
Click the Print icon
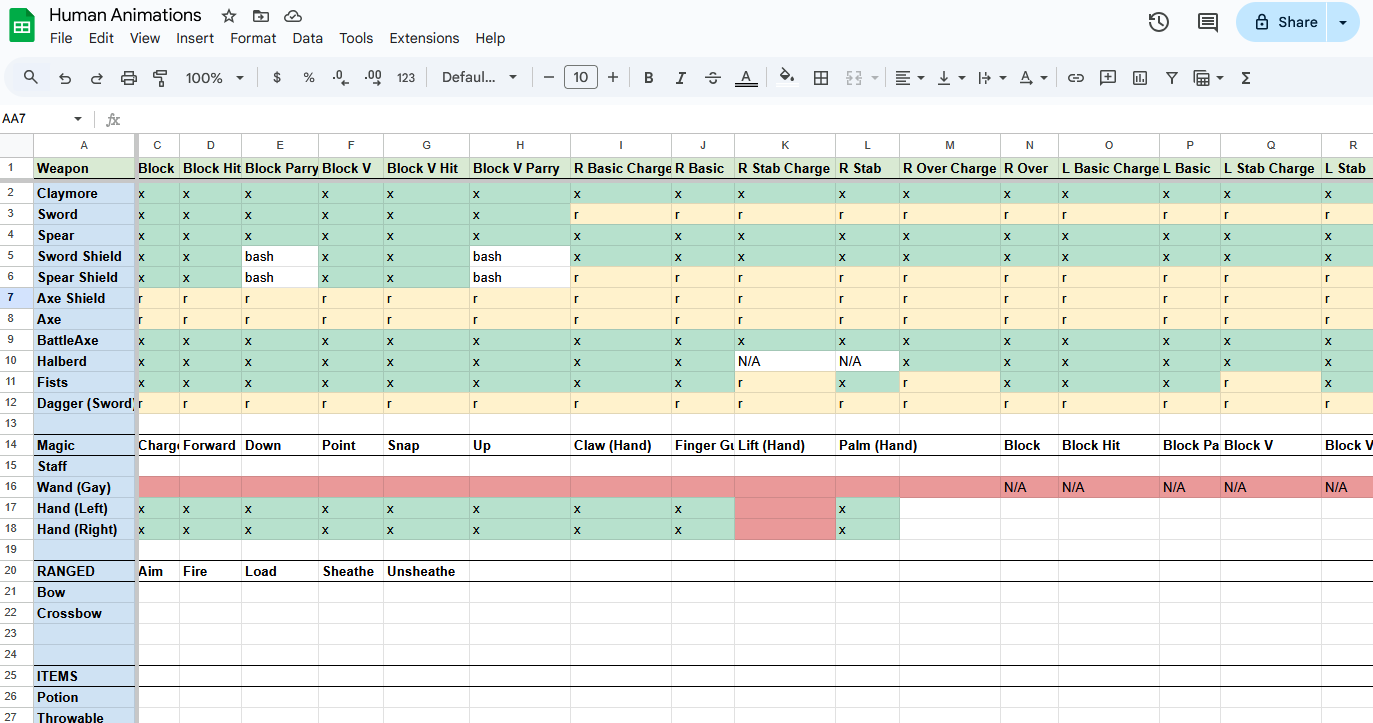(129, 77)
